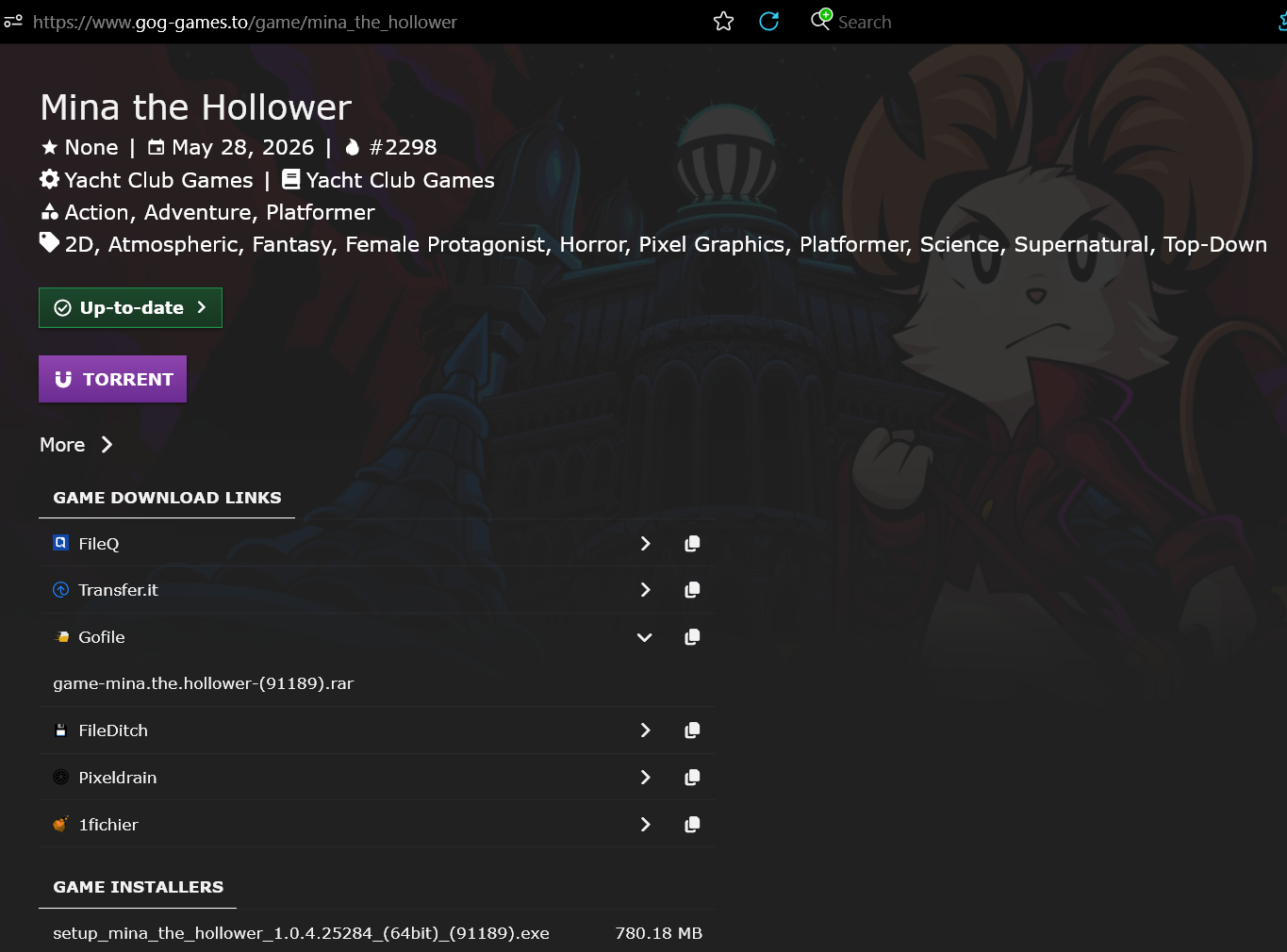Expand the More section
1287x952 pixels.
click(x=76, y=445)
